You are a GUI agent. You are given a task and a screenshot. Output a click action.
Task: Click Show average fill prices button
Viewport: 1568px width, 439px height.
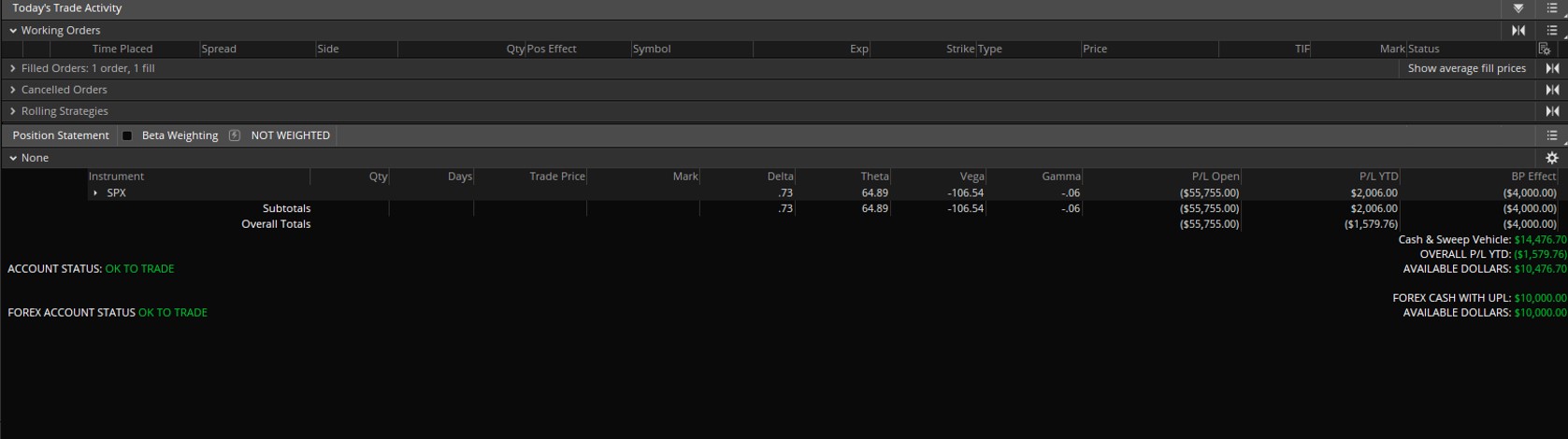point(1466,68)
